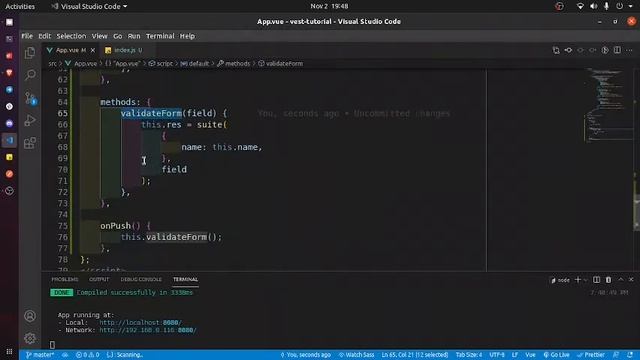The height and width of the screenshot is (360, 640).
Task: Maximize the panel with chevron up
Action: point(620,280)
